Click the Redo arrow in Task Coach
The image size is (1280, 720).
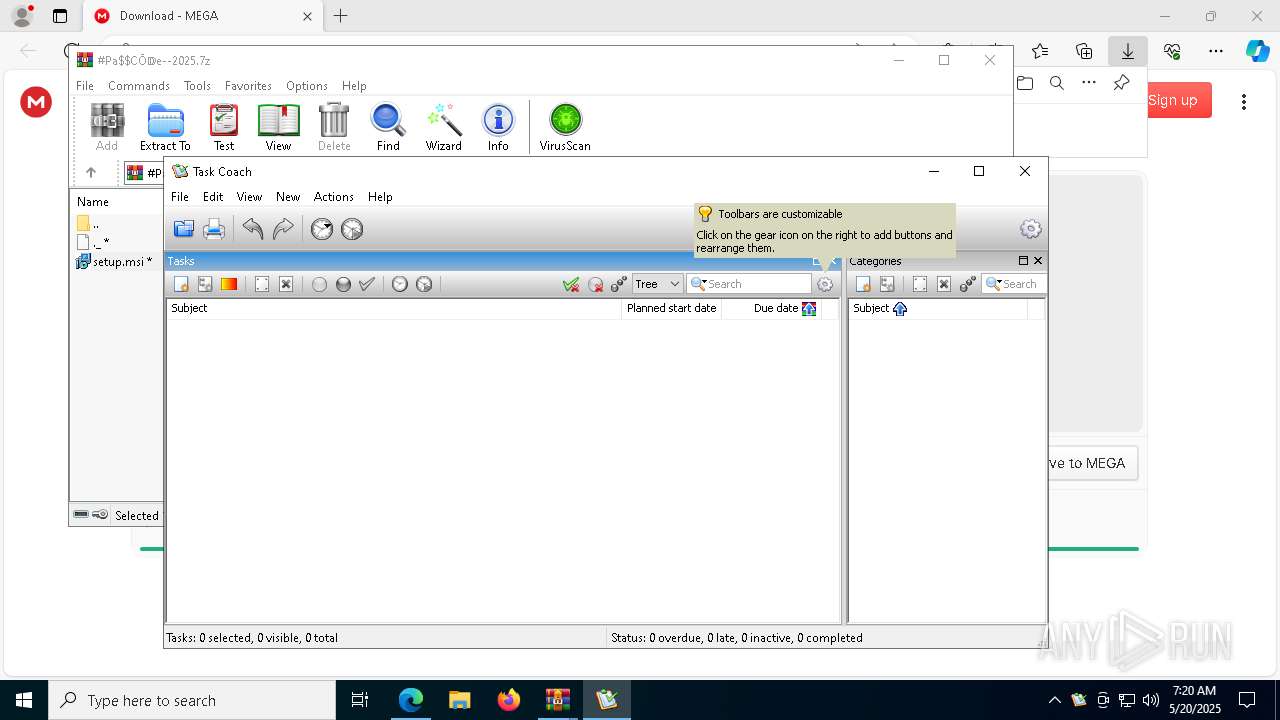(283, 229)
